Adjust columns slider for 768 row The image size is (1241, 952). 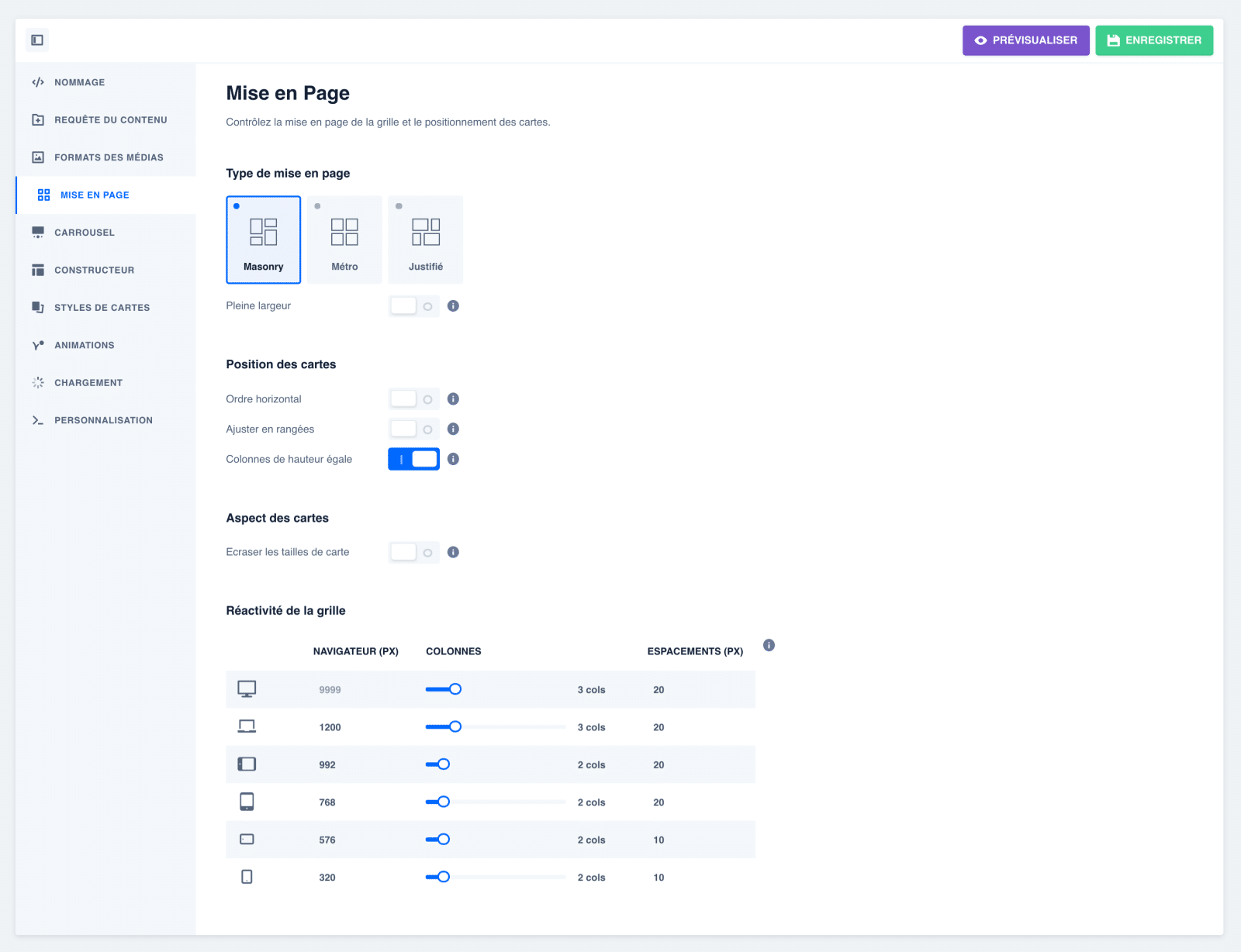coord(496,802)
